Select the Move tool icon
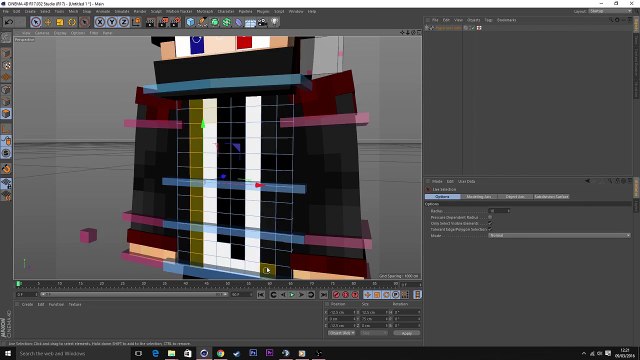 pyautogui.click(x=48, y=22)
